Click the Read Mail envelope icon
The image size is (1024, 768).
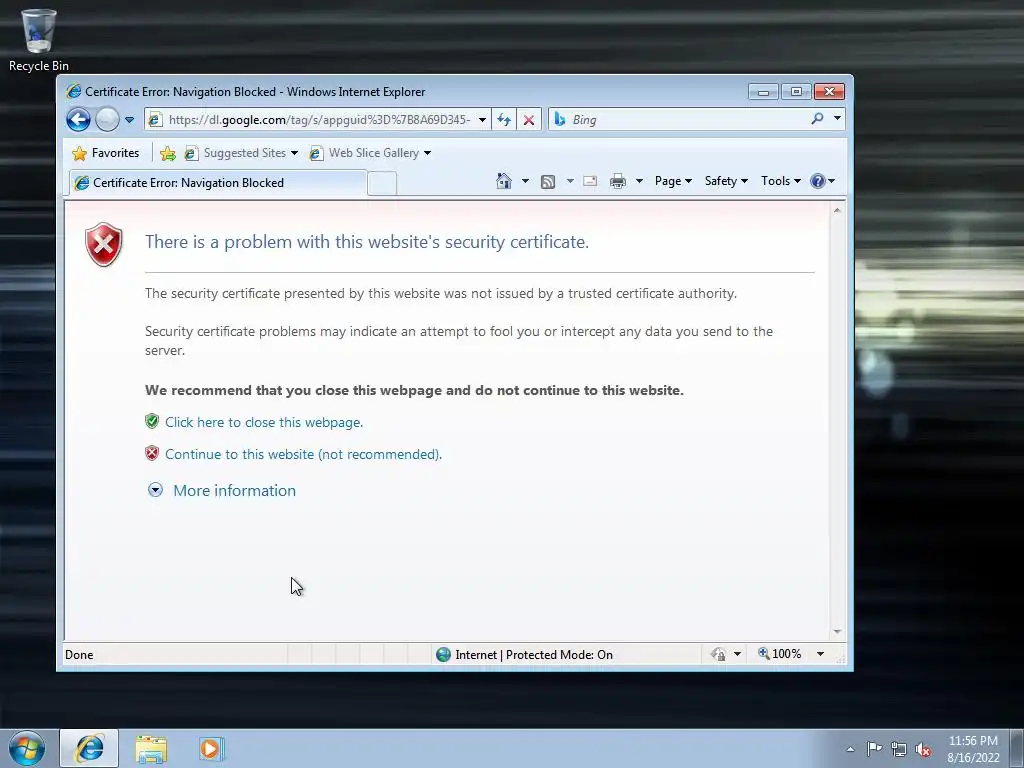pyautogui.click(x=590, y=181)
